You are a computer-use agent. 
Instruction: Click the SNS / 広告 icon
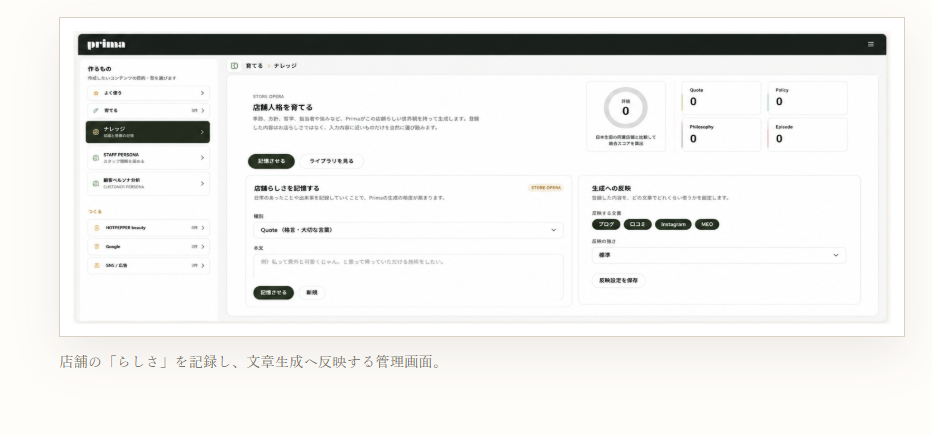coord(97,266)
